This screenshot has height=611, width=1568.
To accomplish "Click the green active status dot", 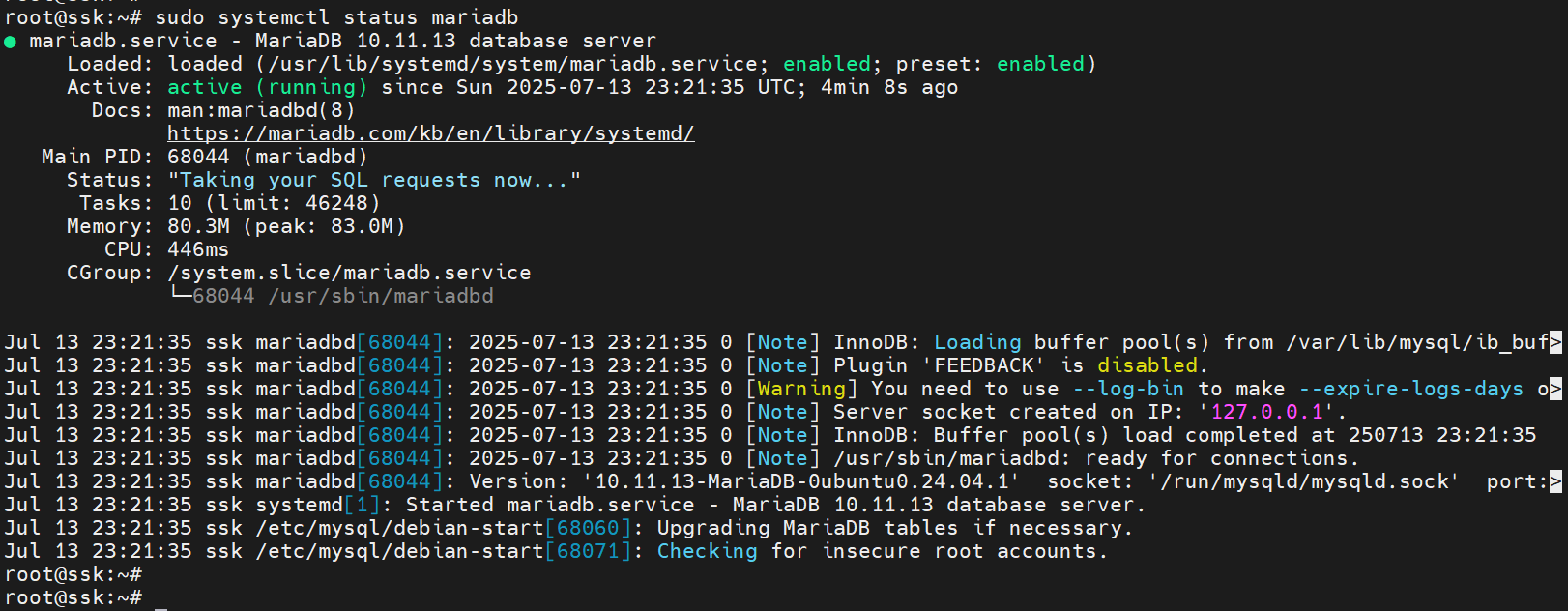I will 10,42.
